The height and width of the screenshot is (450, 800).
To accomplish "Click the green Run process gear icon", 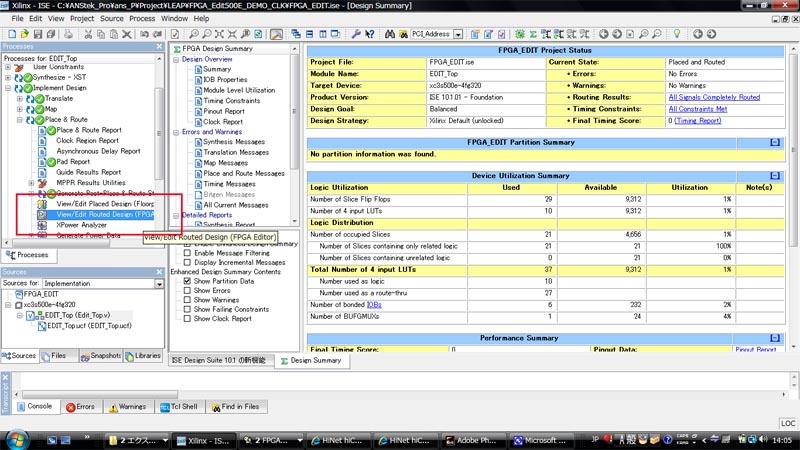I will pyautogui.click(x=519, y=34).
